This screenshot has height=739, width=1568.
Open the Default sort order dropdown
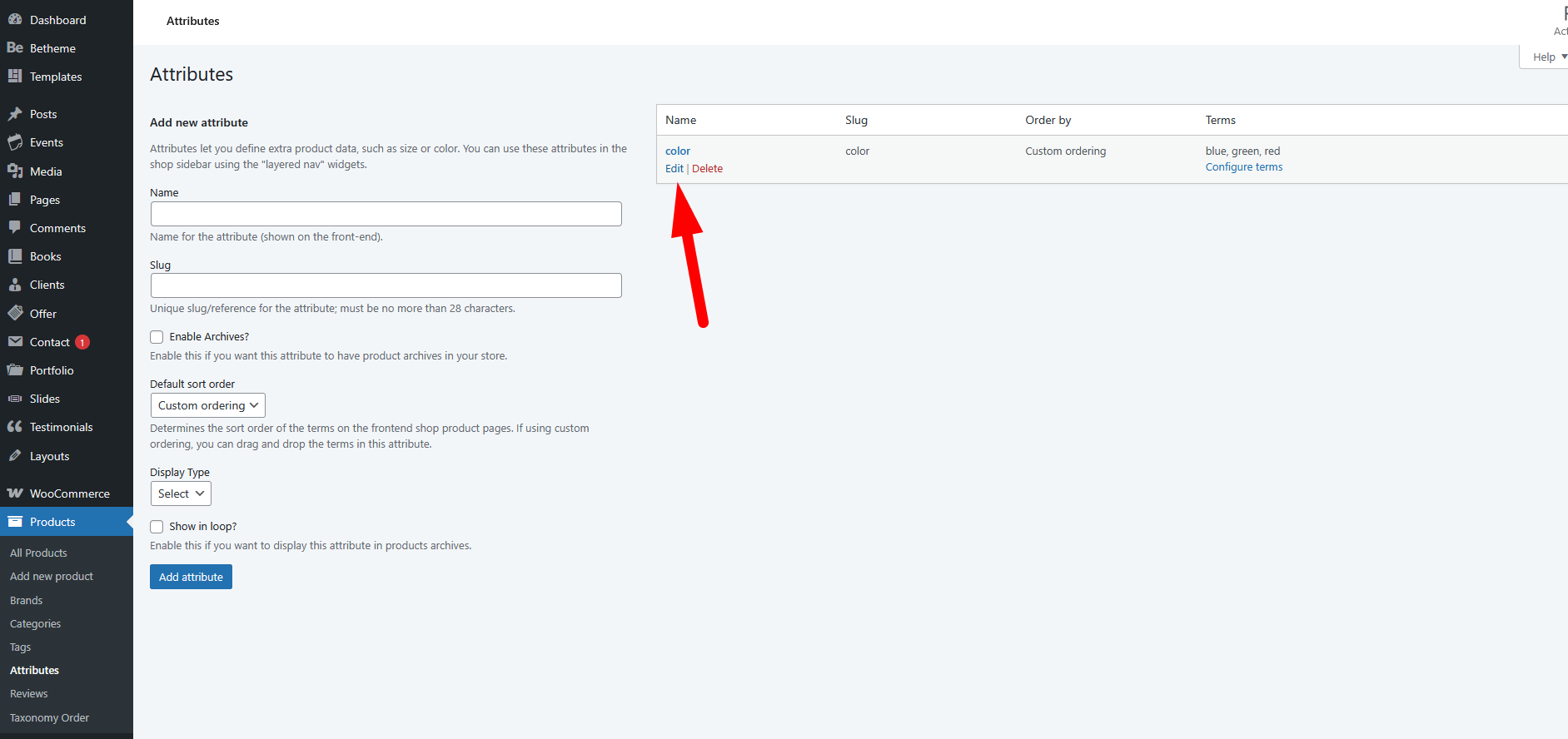pos(207,405)
